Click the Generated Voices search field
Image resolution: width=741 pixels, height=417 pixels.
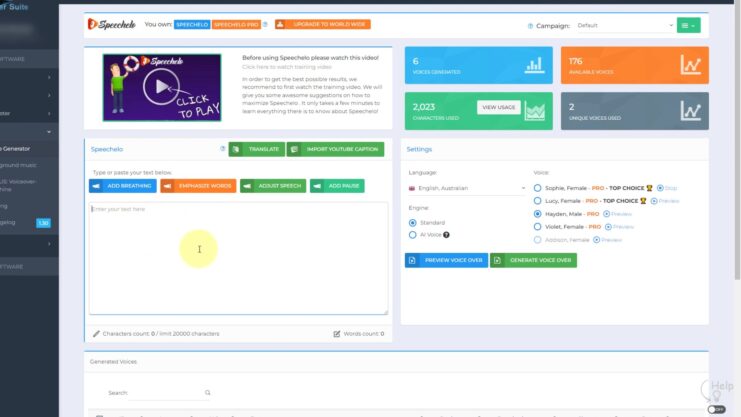tap(165, 393)
